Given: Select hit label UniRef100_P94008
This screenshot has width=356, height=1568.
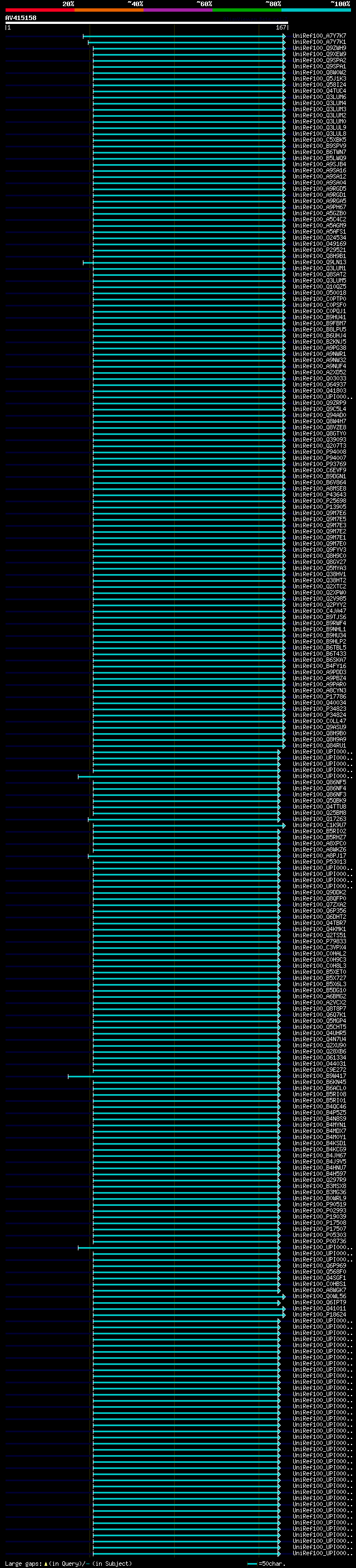Looking at the screenshot, I should click(x=319, y=452).
